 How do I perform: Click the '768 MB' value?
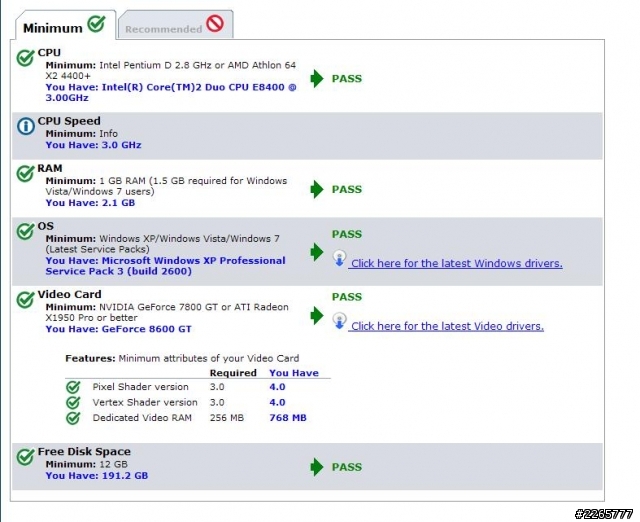point(288,418)
